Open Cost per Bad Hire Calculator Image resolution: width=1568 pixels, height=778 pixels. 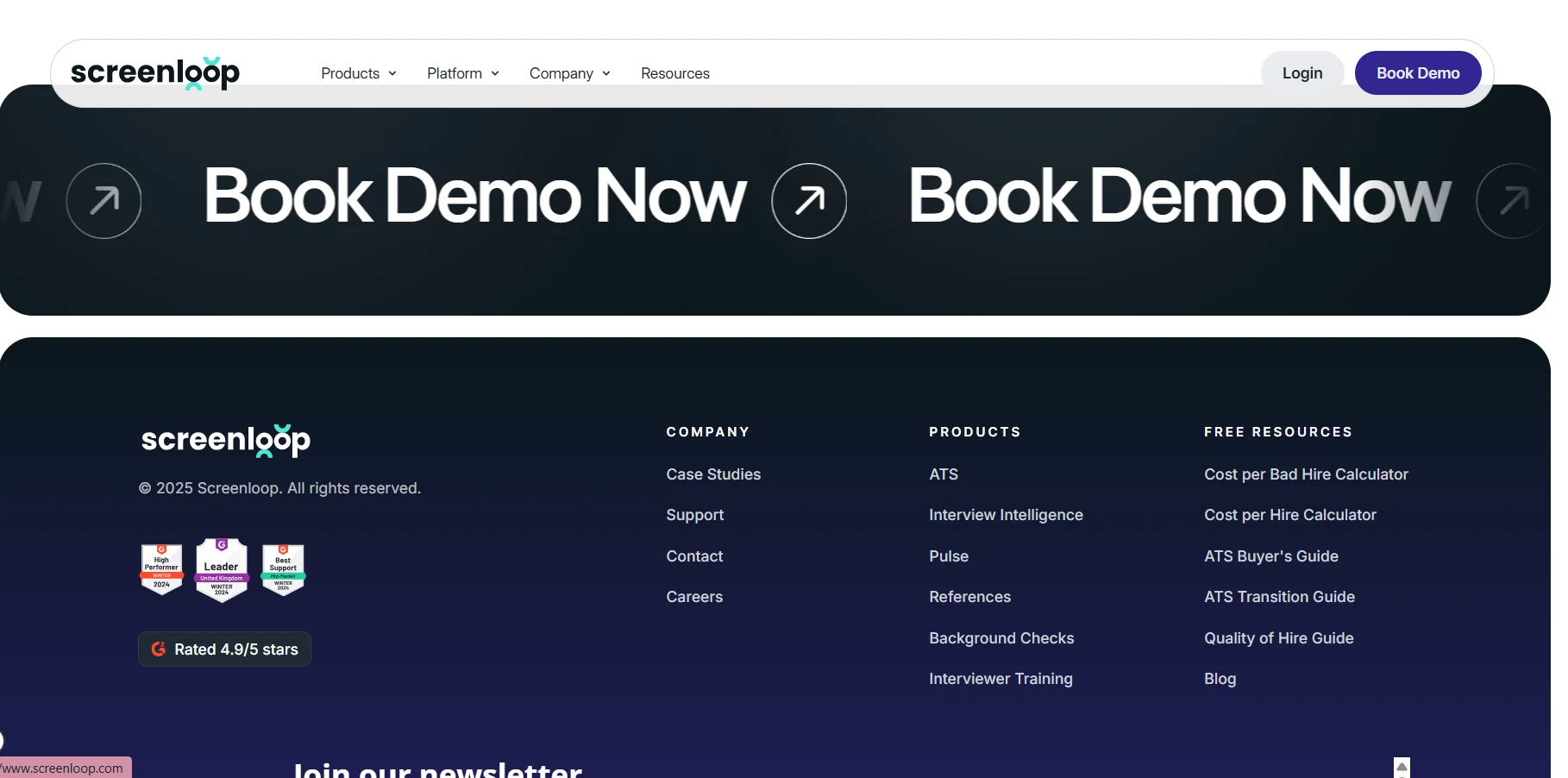pyautogui.click(x=1306, y=474)
